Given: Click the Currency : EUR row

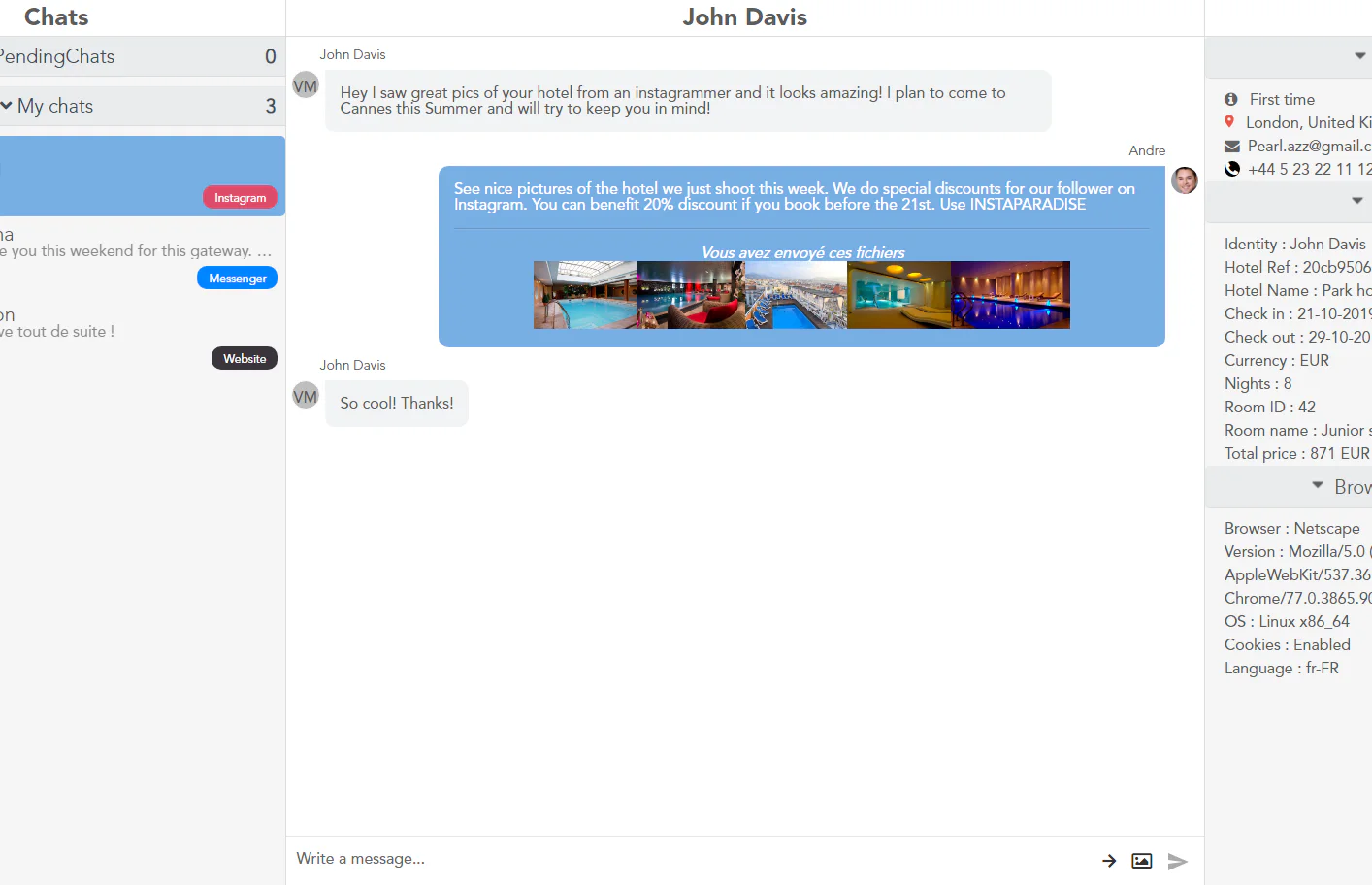Looking at the screenshot, I should click(1277, 360).
